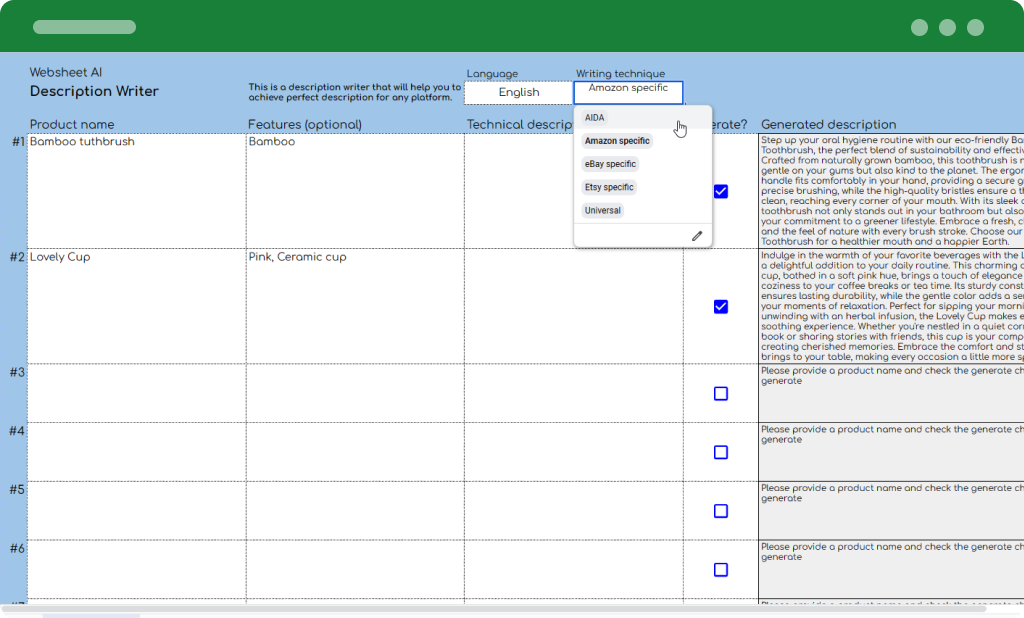Image resolution: width=1024 pixels, height=618 pixels.
Task: Click the pencil edit icon in dropdown
Action: (x=697, y=236)
